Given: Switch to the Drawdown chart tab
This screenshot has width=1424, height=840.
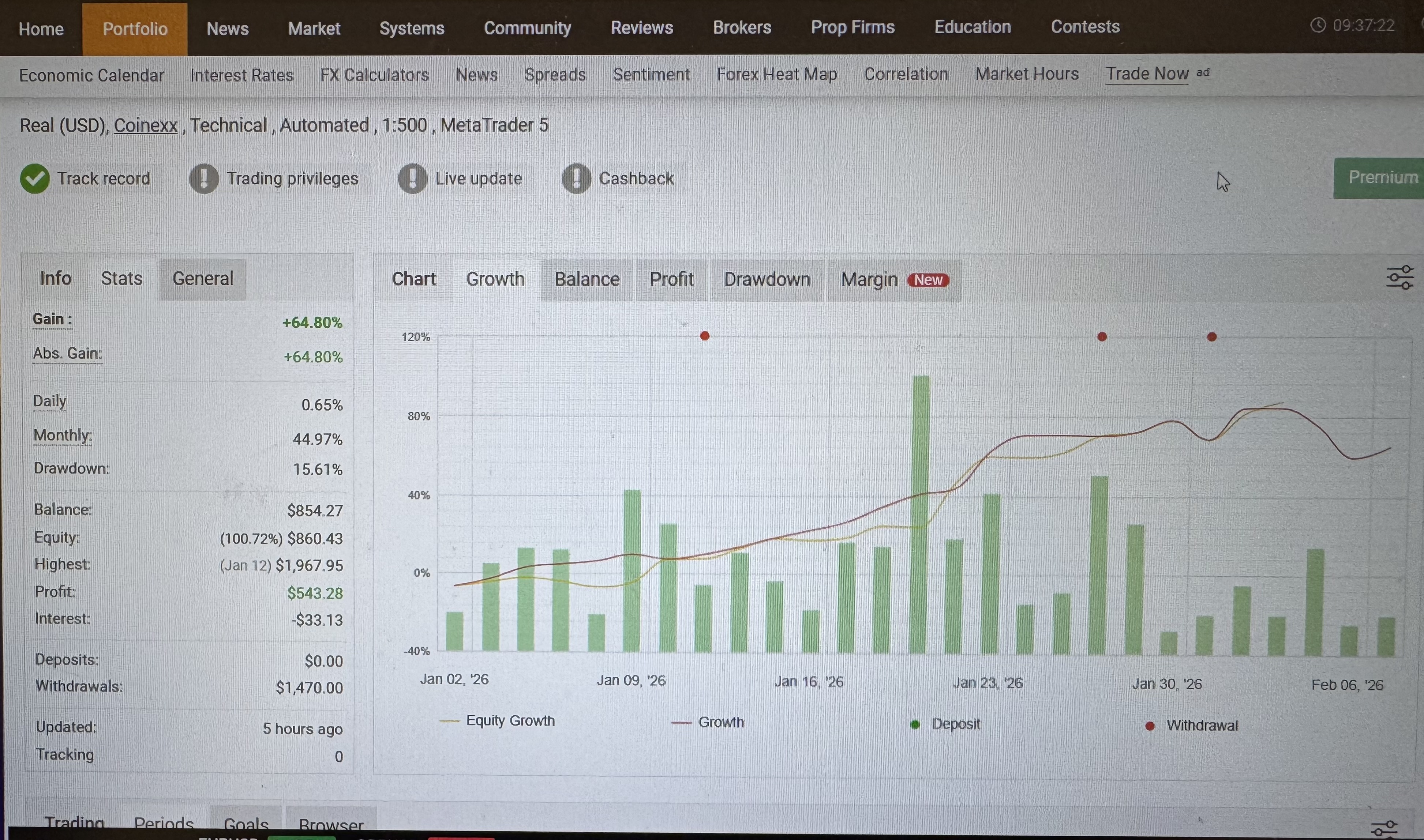Looking at the screenshot, I should click(x=767, y=280).
